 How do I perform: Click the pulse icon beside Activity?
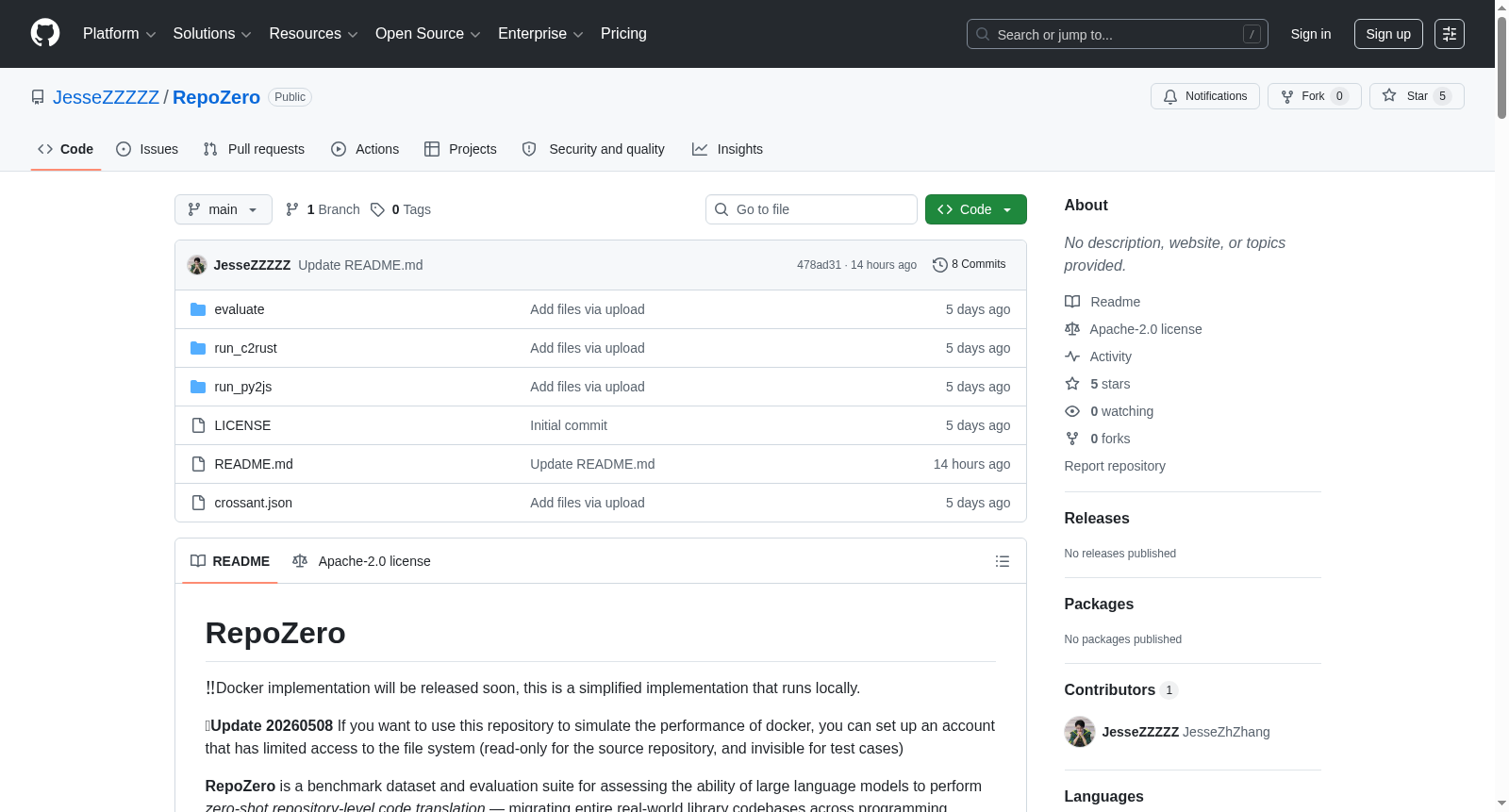[1072, 356]
